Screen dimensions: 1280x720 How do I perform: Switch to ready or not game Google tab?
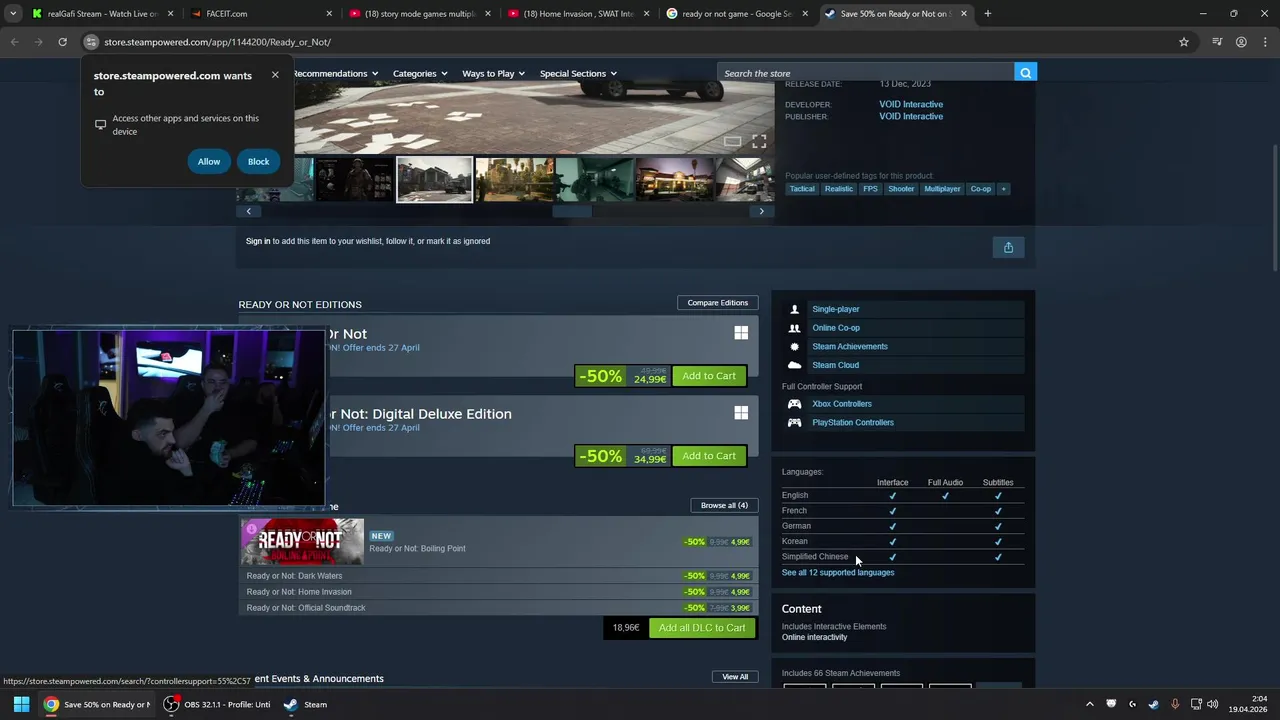coord(737,14)
